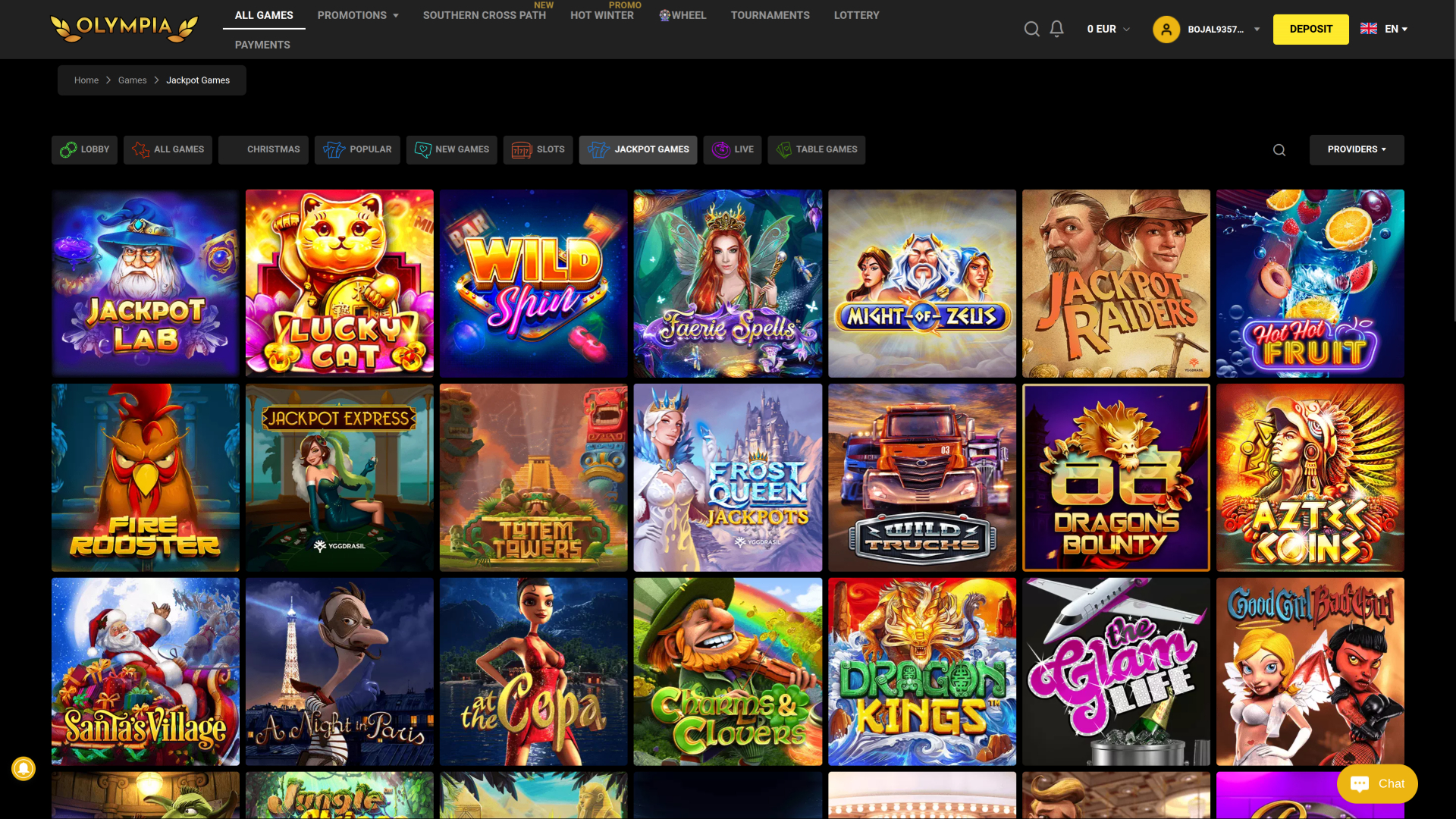The width and height of the screenshot is (1456, 819).
Task: Navigate to Home via the breadcrumb
Action: (x=86, y=80)
